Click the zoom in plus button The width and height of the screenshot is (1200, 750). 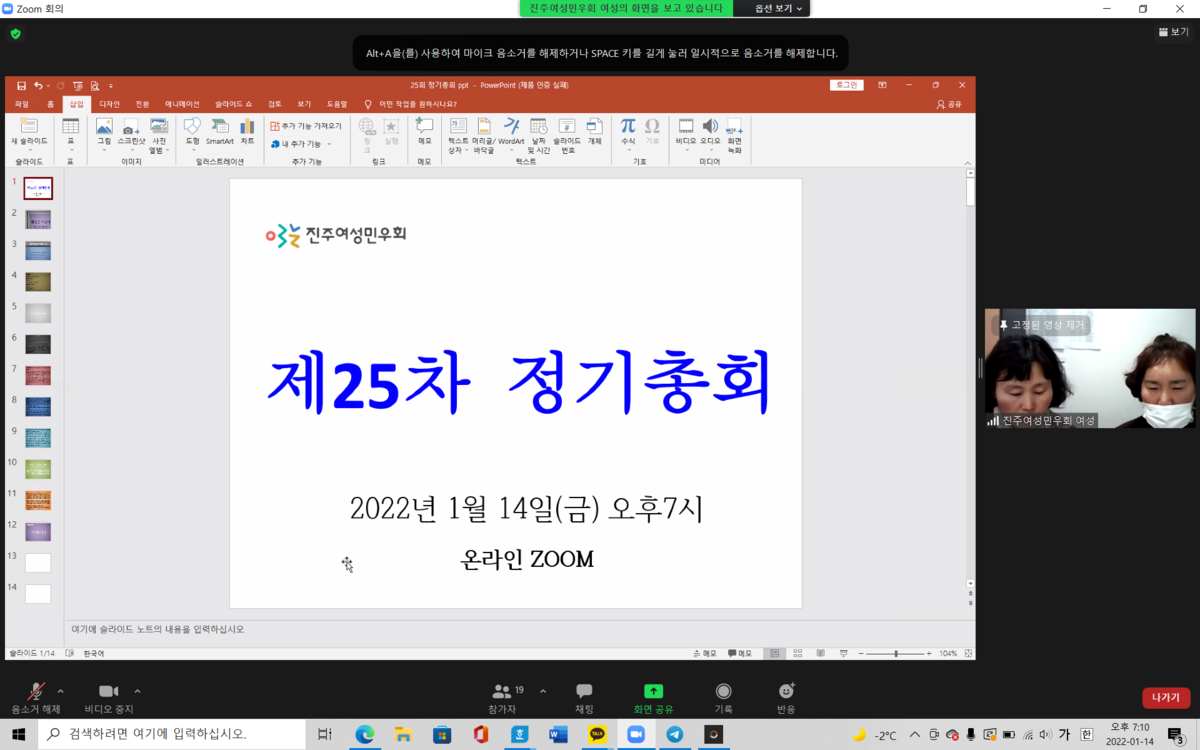pos(930,653)
